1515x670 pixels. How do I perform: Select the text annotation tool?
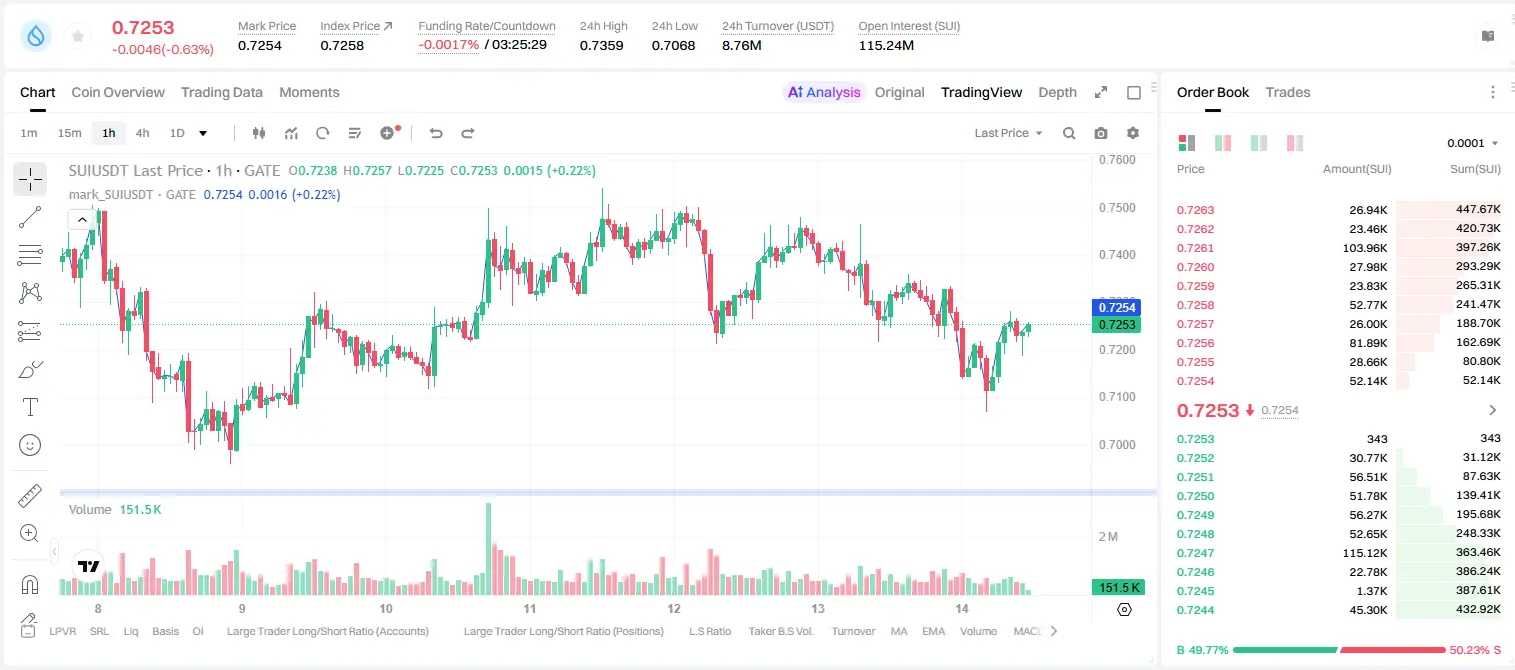30,407
